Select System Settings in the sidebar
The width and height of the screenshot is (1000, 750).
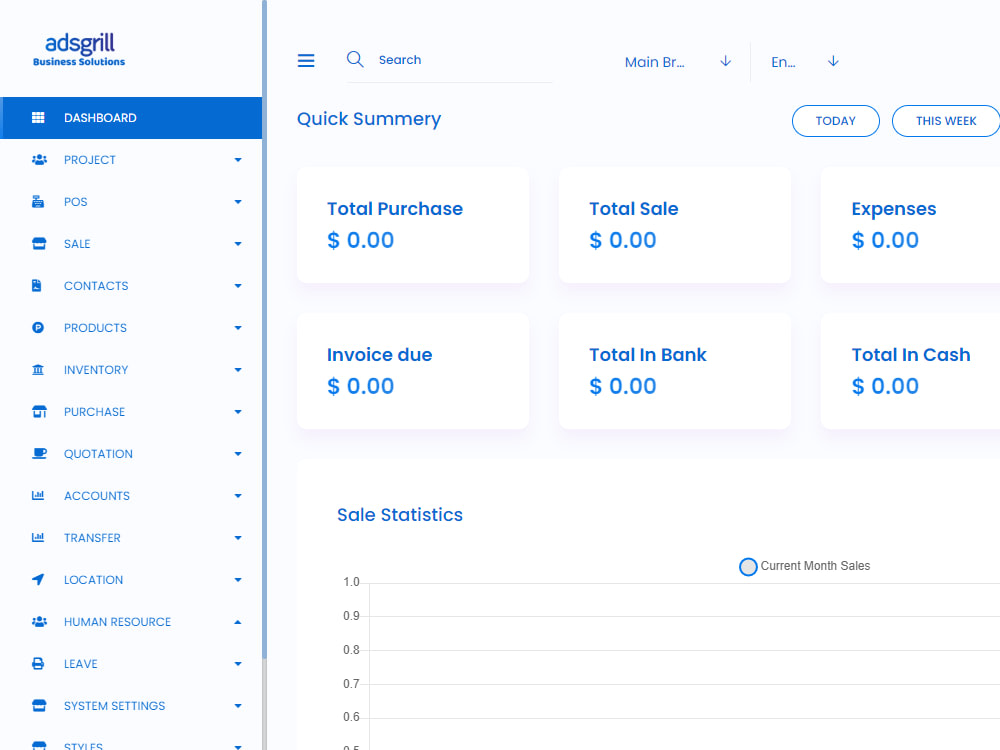[114, 705]
